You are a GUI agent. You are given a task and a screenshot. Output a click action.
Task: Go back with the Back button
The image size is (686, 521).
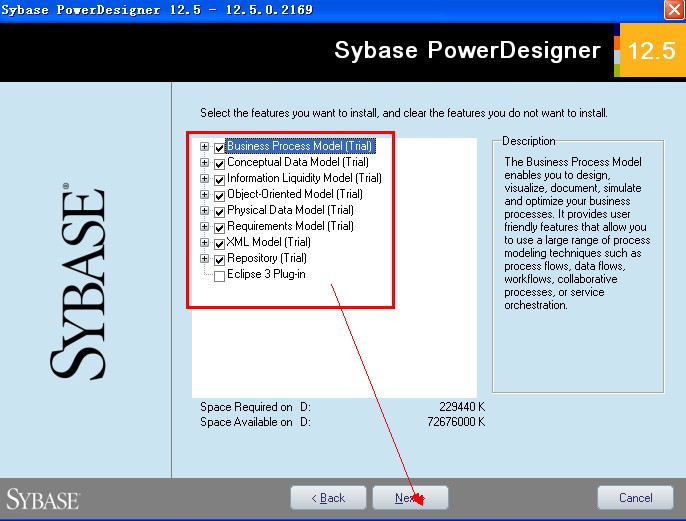pyautogui.click(x=328, y=498)
